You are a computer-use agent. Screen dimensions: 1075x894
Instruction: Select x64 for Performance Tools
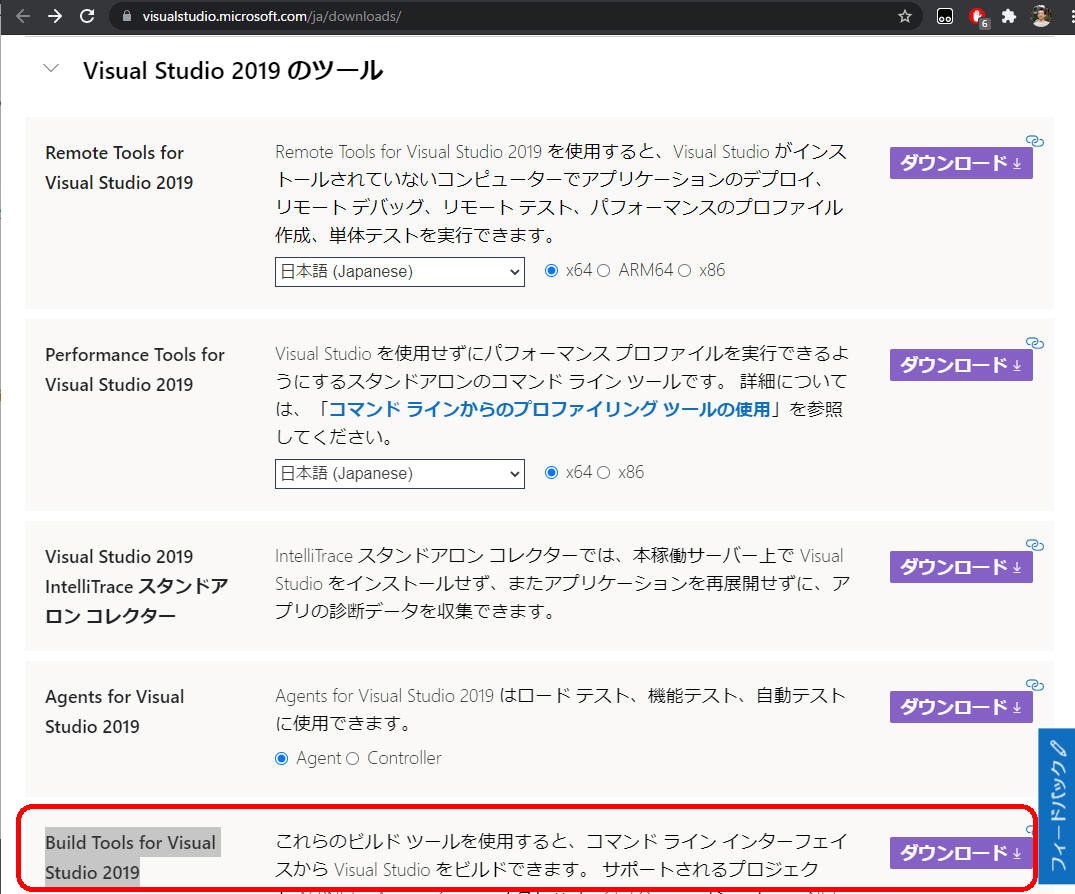pos(551,472)
